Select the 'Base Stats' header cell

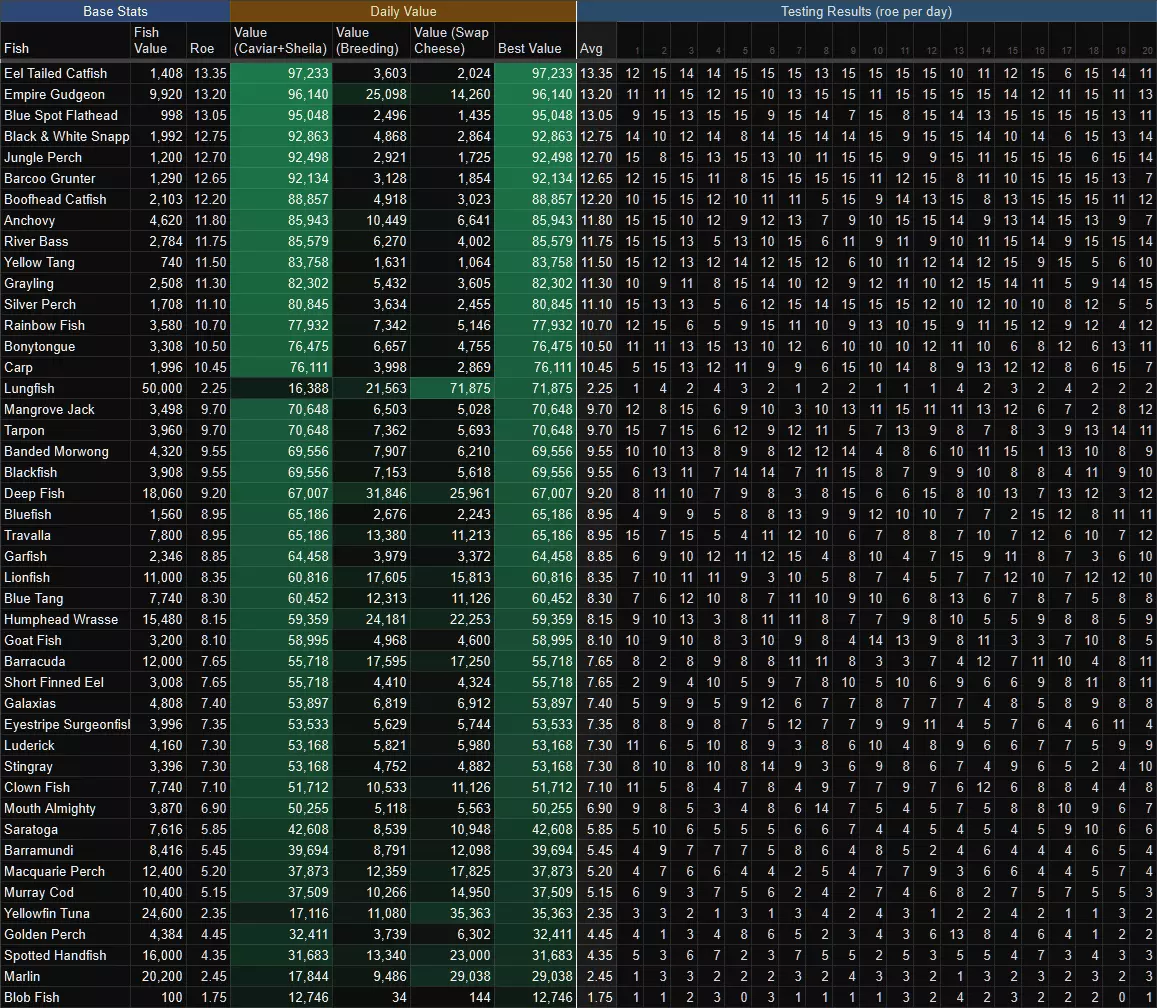pos(115,11)
